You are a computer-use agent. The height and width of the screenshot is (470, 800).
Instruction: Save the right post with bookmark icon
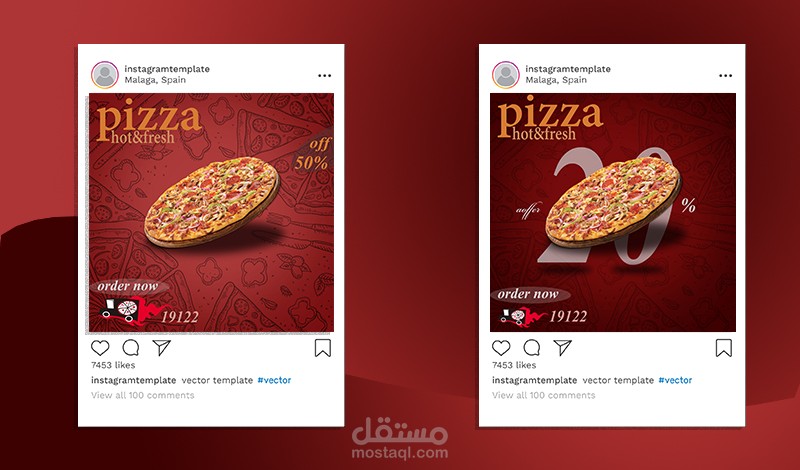pyautogui.click(x=723, y=348)
